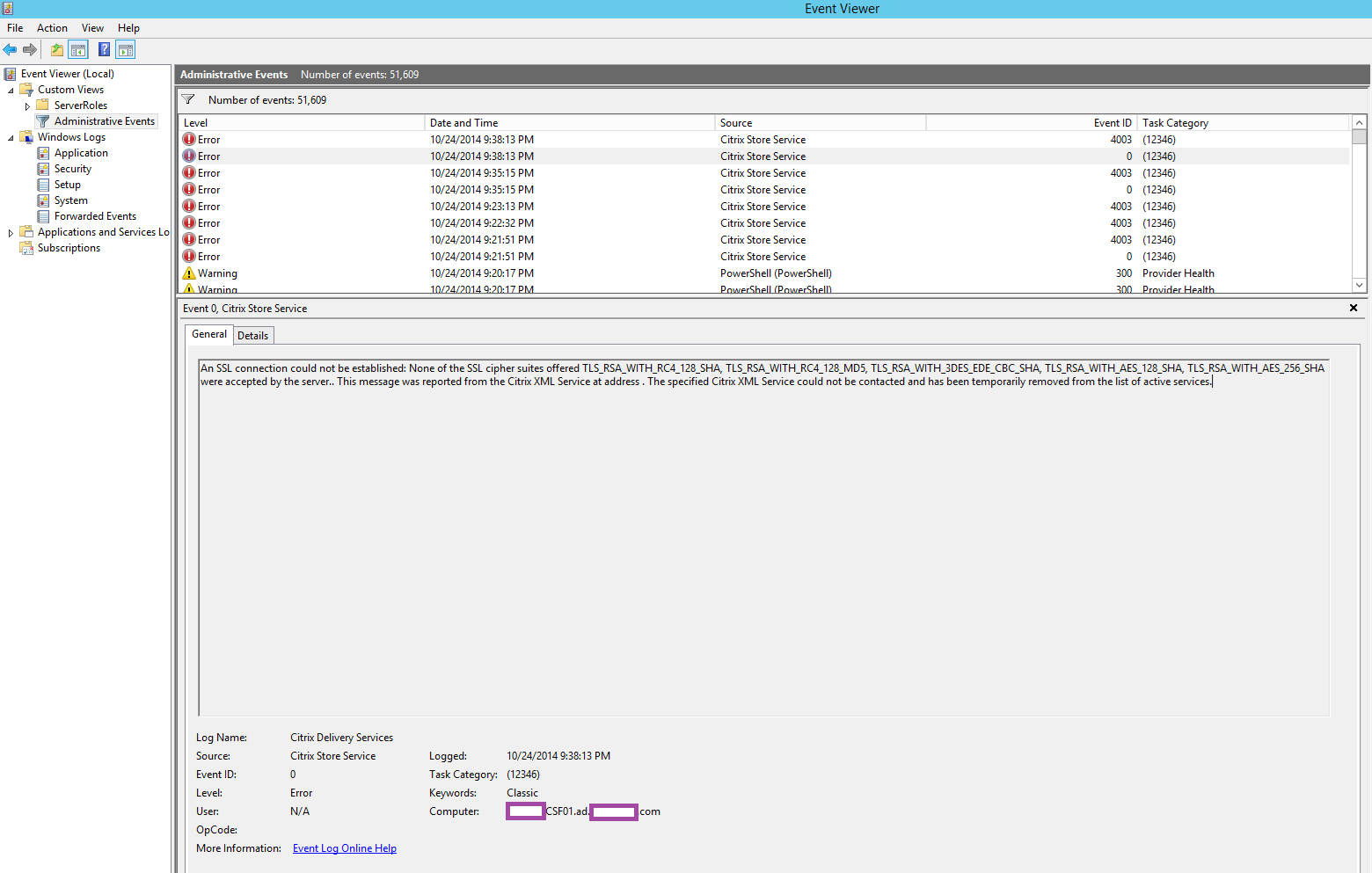Click the Logged value '10/24/2014 9:38:13 PM'
The image size is (1372, 873).
point(558,756)
